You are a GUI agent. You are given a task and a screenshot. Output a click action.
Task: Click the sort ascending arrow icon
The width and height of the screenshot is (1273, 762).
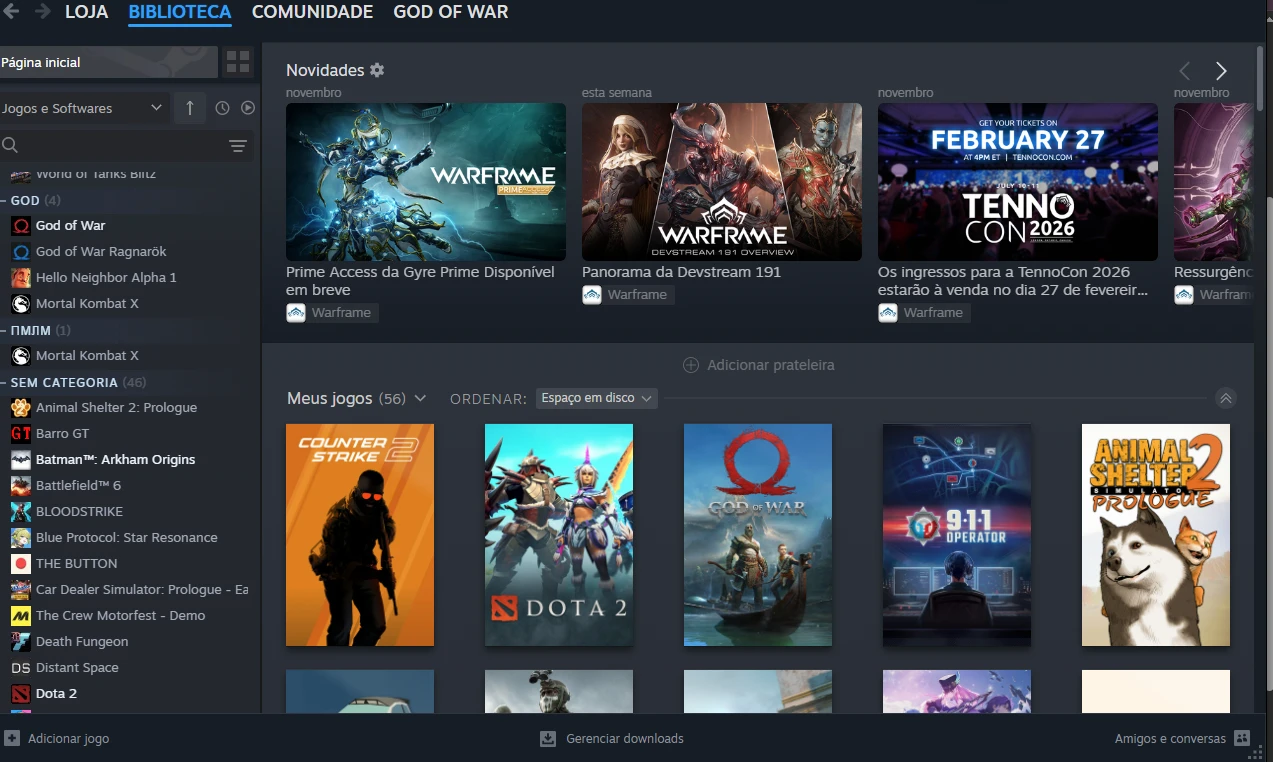click(x=190, y=108)
